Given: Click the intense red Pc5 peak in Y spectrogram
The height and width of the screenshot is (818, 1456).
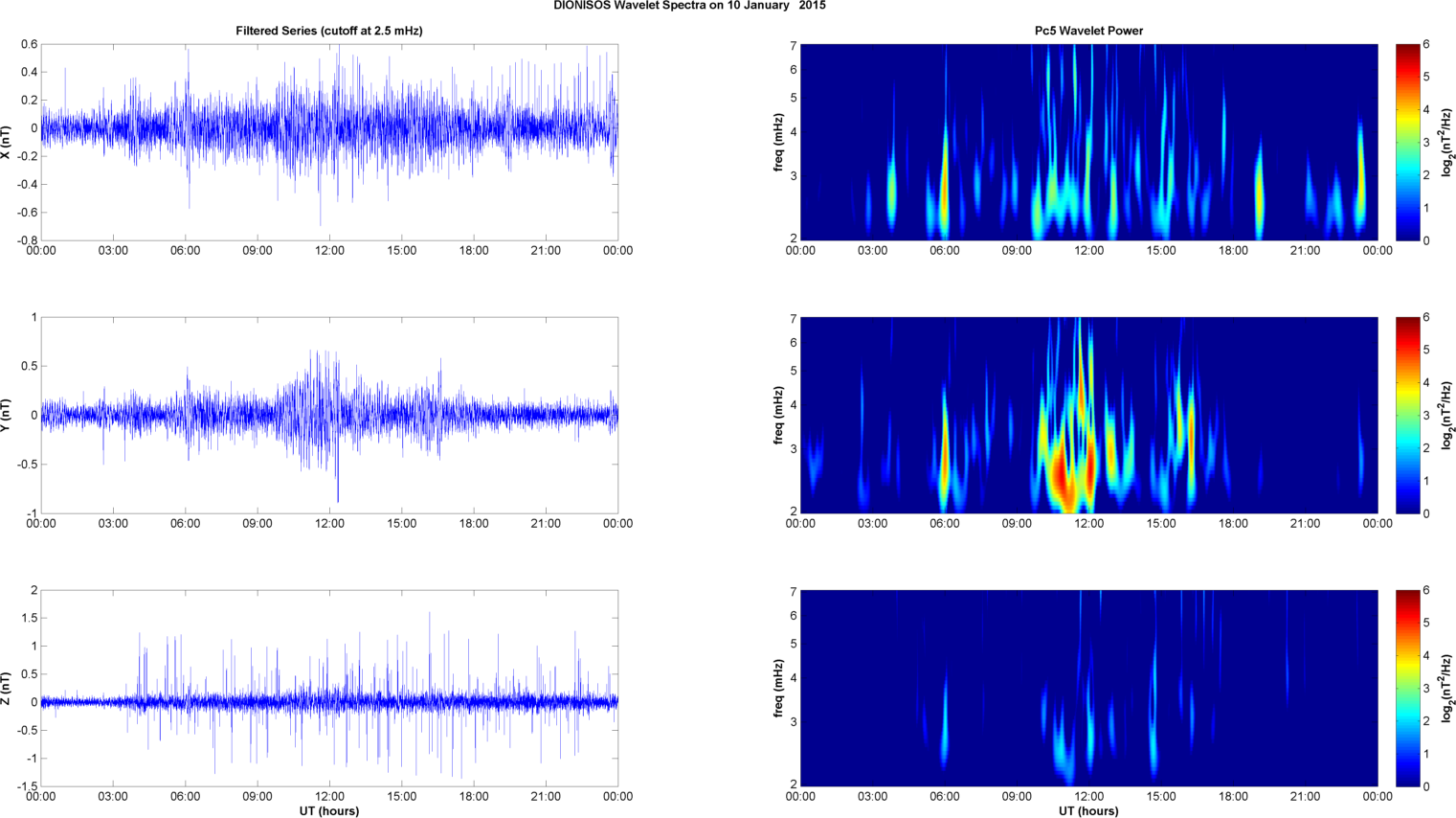Looking at the screenshot, I should pyautogui.click(x=1063, y=474).
